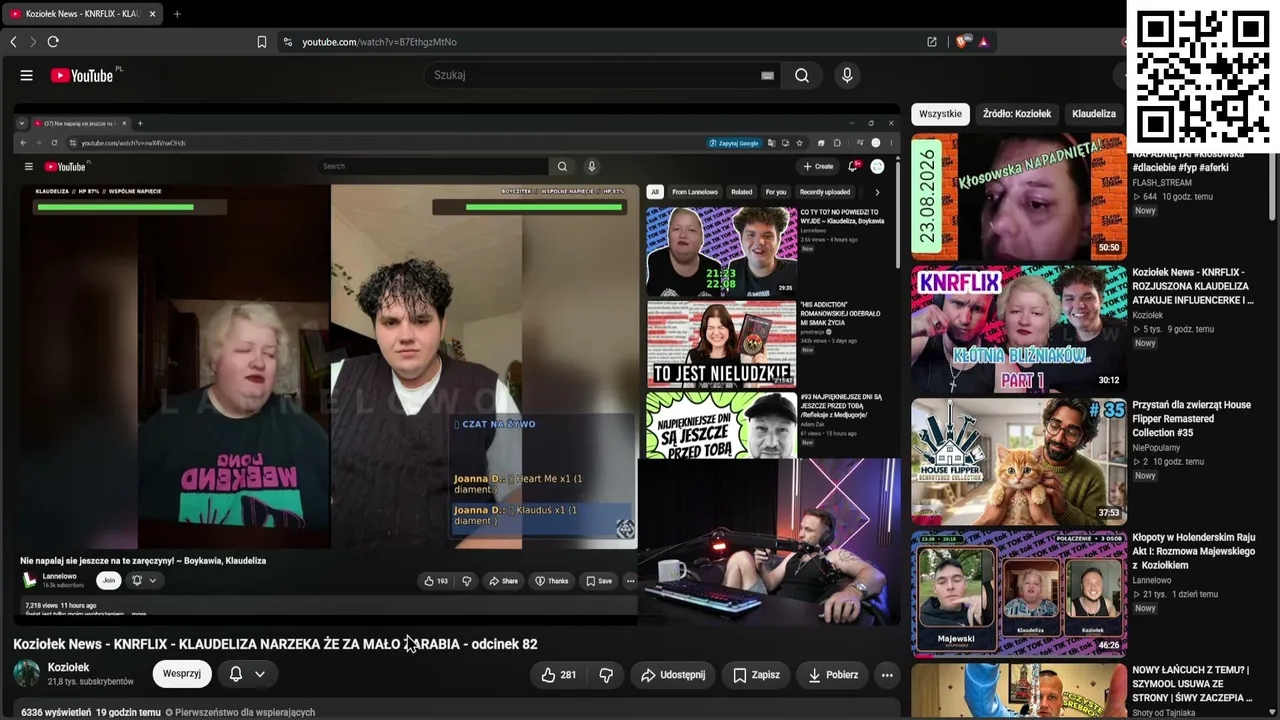The width and height of the screenshot is (1280, 720).
Task: Like the embedded Lannelowo video showing 193
Action: click(x=436, y=581)
